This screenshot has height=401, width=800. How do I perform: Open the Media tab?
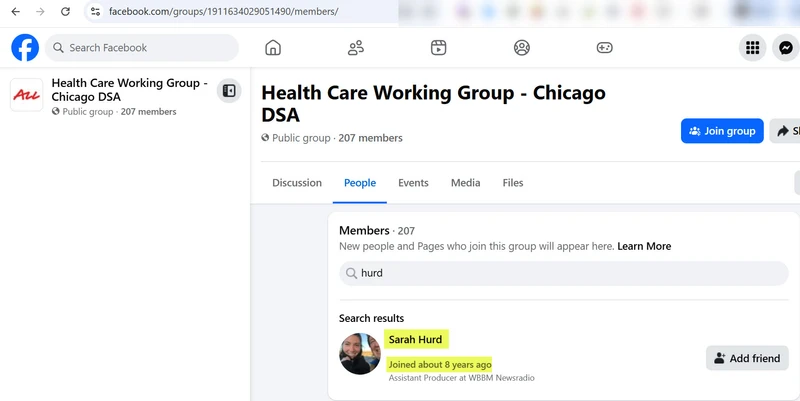coord(465,183)
